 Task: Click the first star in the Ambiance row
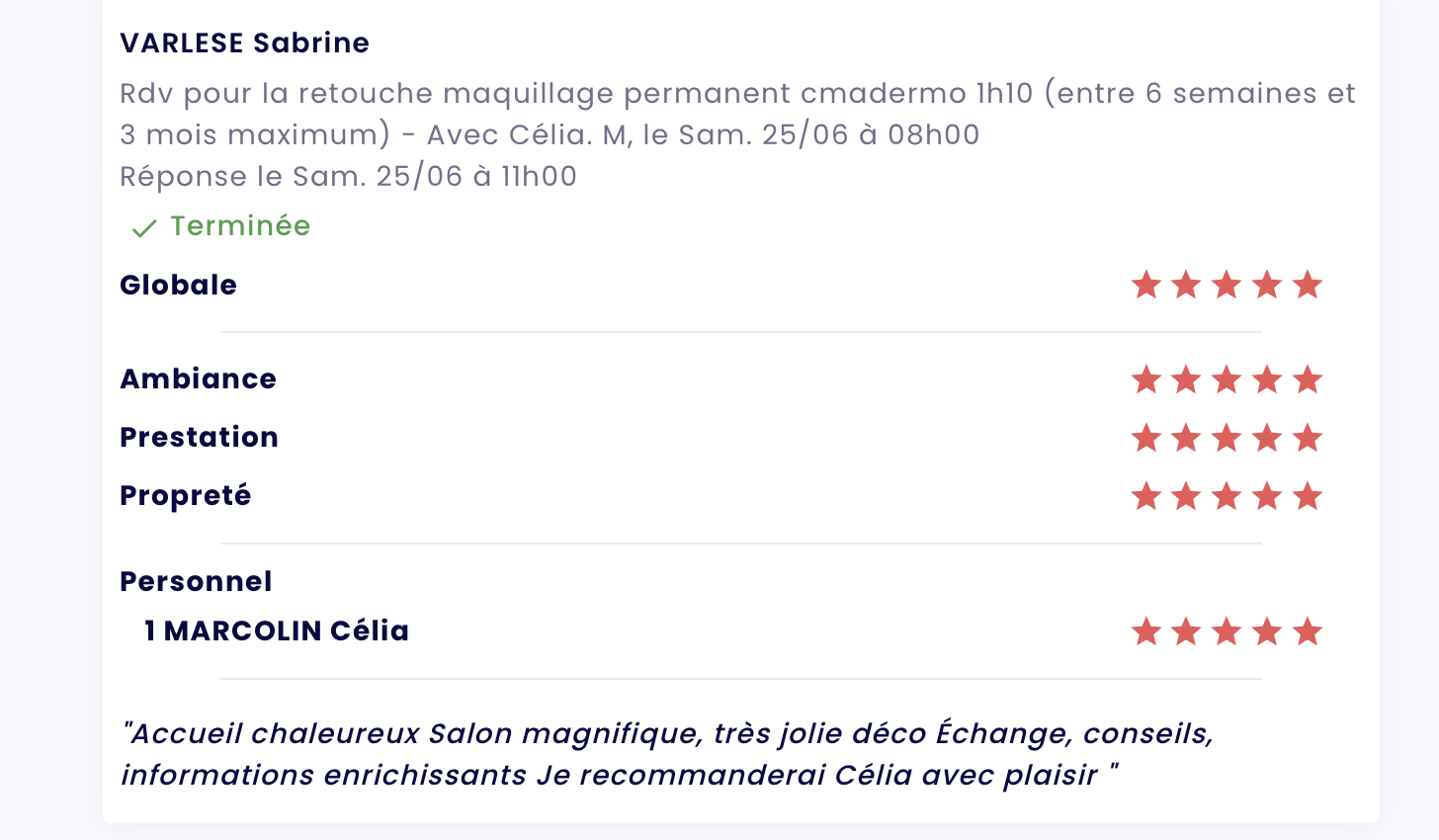pos(1145,378)
